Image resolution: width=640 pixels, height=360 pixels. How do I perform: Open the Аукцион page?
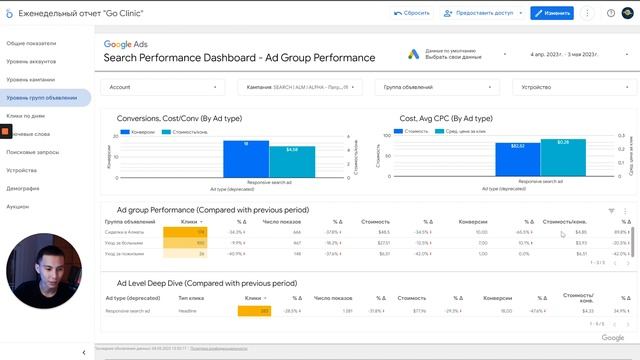tap(18, 207)
